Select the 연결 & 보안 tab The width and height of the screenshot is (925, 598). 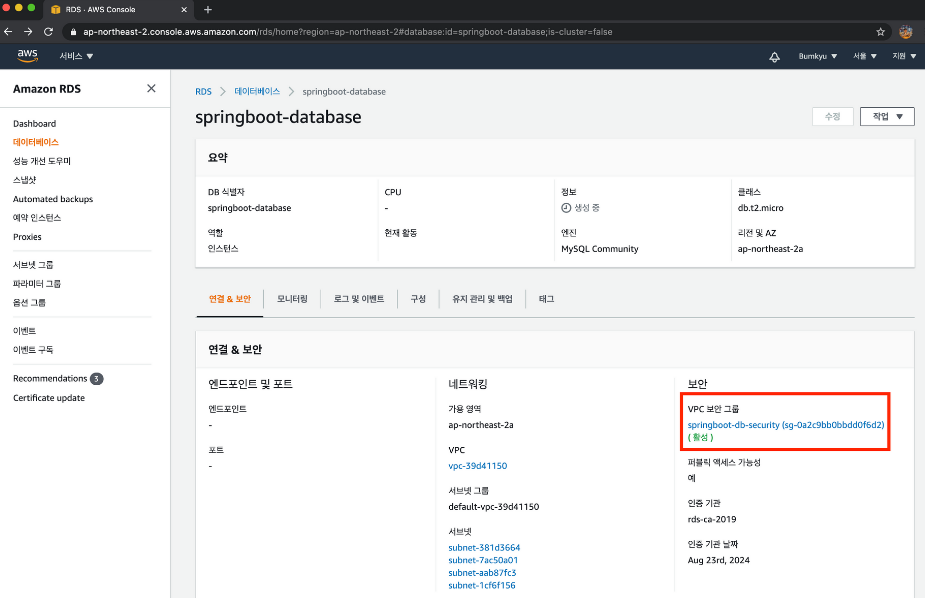230,299
